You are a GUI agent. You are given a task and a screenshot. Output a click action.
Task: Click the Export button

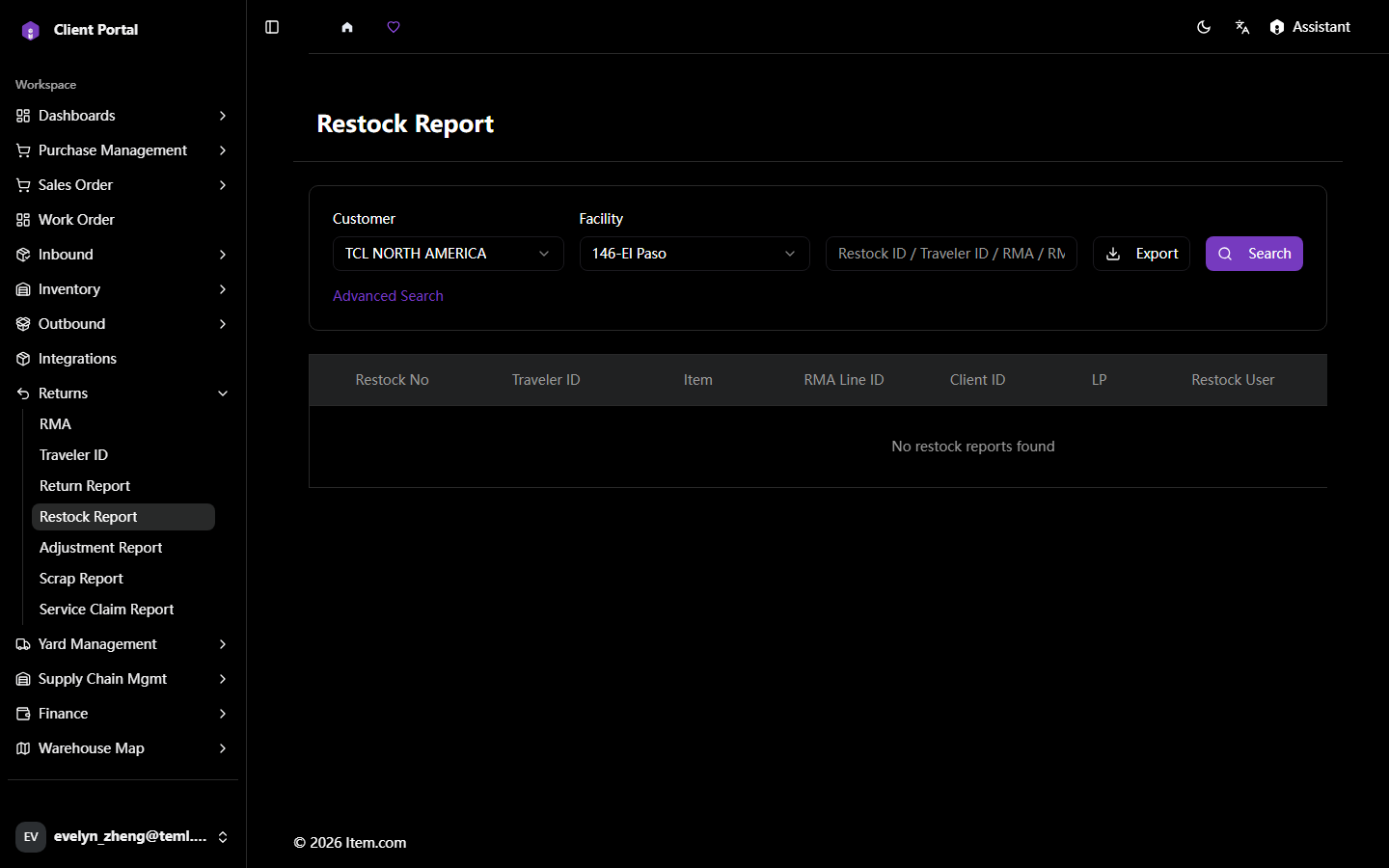[x=1141, y=254]
